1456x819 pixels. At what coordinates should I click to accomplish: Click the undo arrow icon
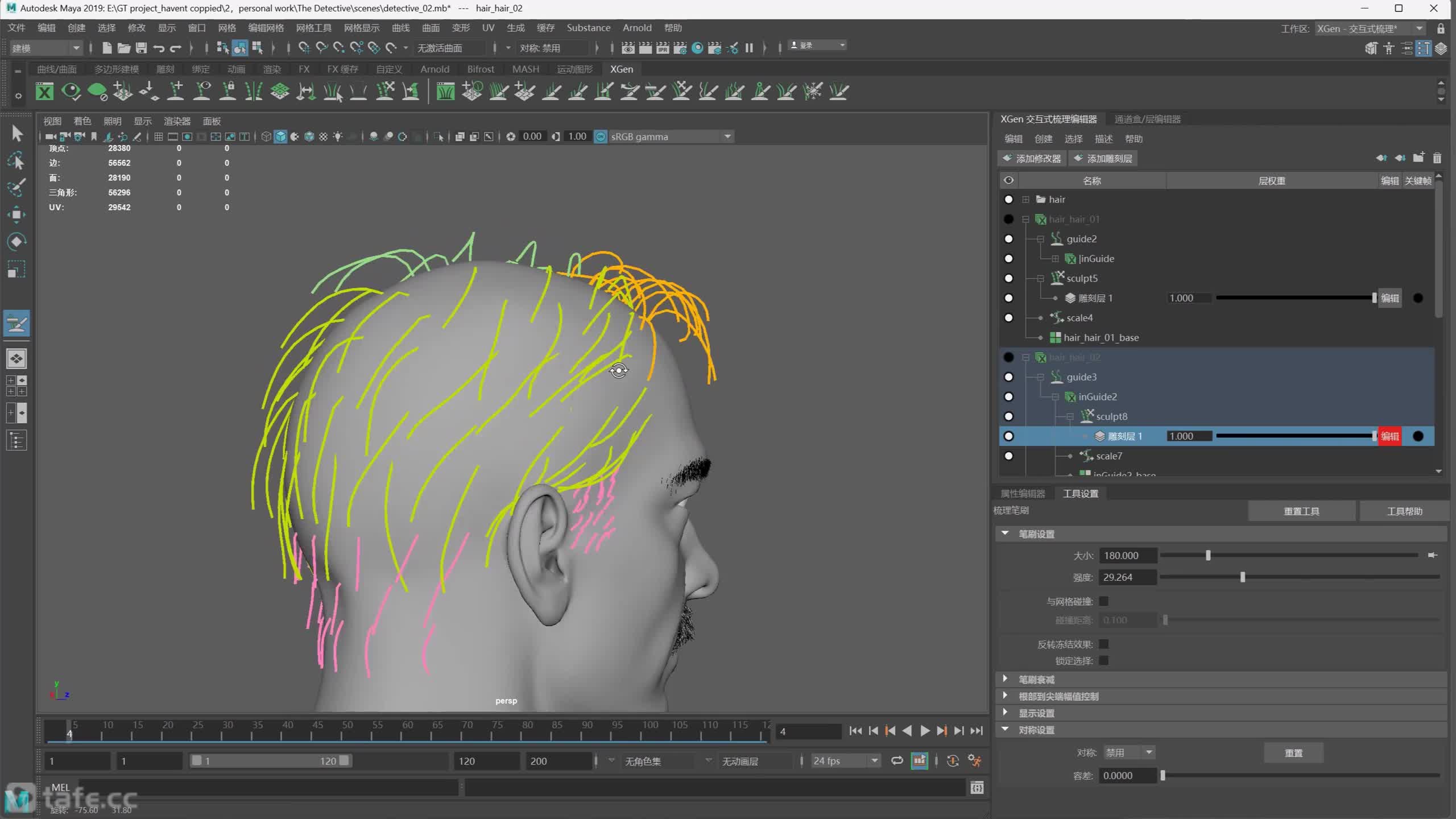click(x=159, y=48)
